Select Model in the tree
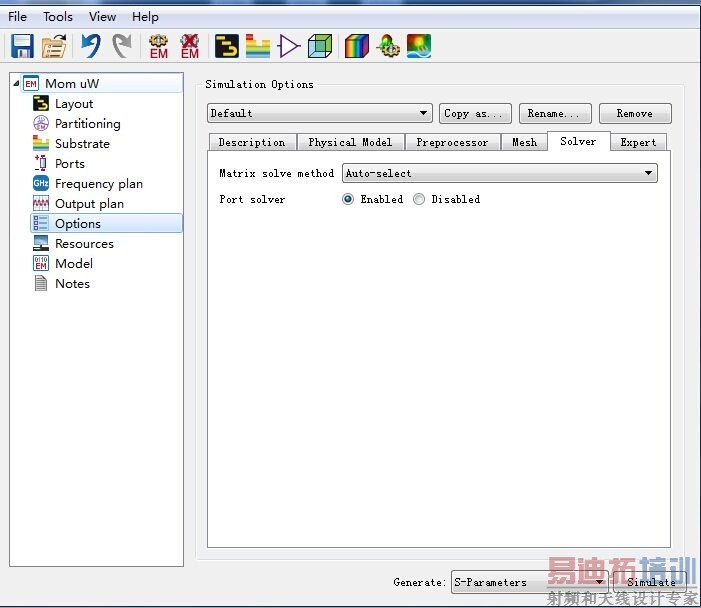This screenshot has height=608, width=701. coord(74,264)
